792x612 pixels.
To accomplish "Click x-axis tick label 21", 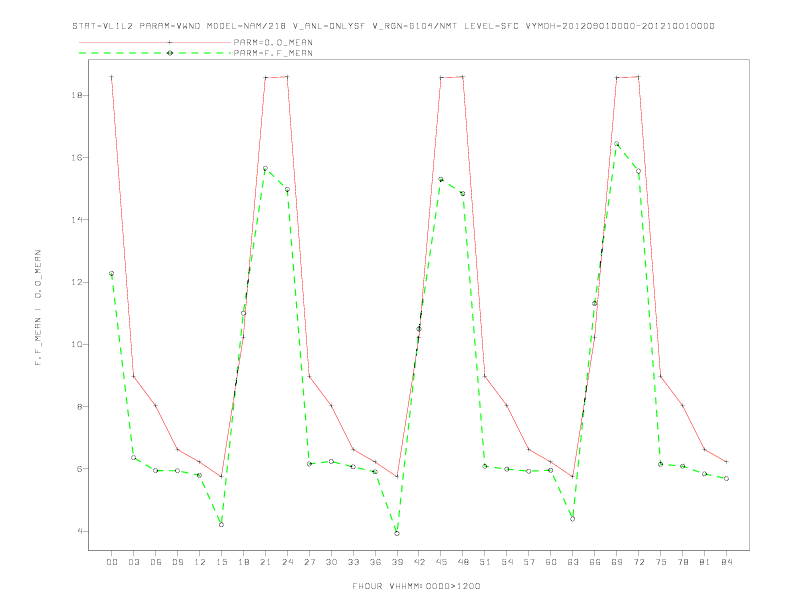I will 265,562.
